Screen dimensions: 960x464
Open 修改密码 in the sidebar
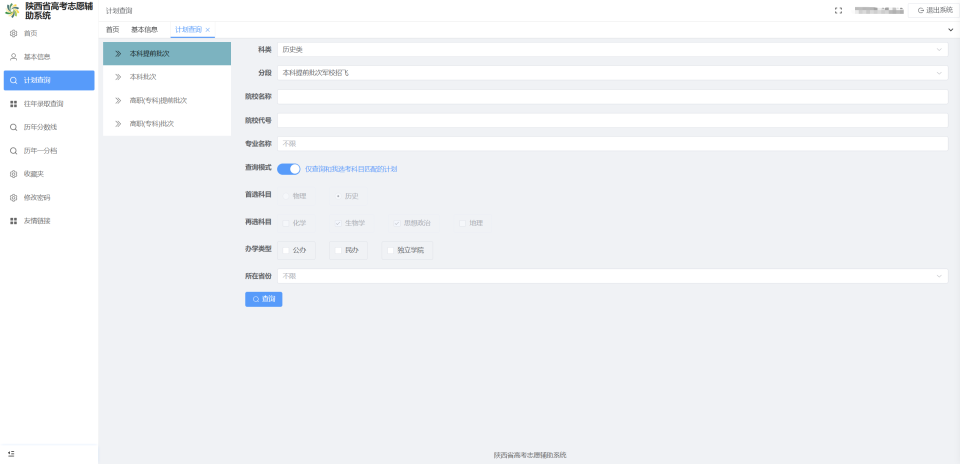click(49, 198)
